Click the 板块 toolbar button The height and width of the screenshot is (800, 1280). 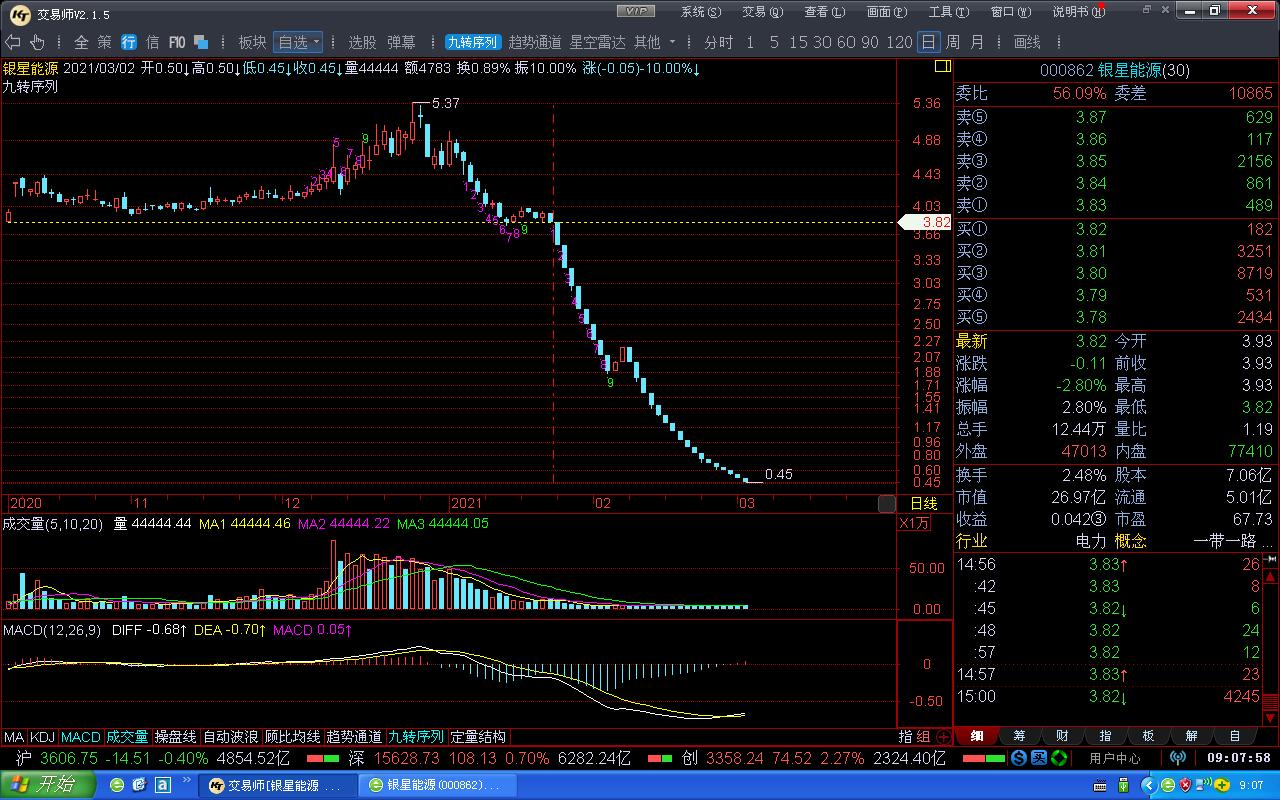[x=252, y=42]
